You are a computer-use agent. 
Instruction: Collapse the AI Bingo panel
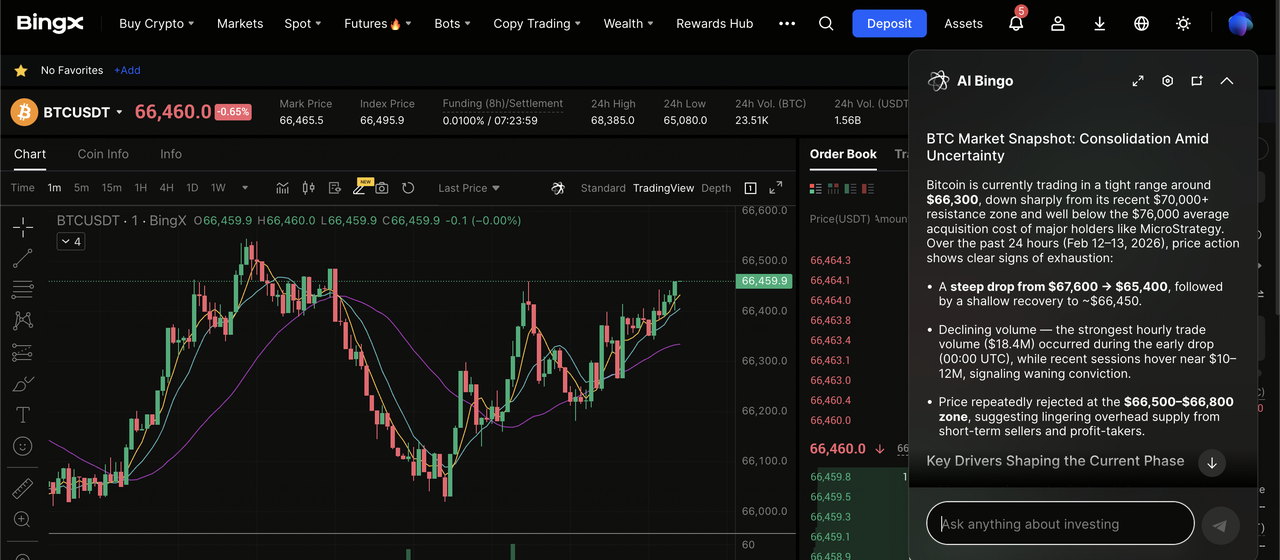tap(1227, 81)
